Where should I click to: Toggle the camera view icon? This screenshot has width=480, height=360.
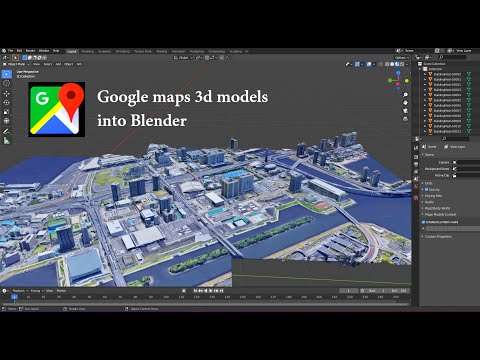tap(405, 111)
